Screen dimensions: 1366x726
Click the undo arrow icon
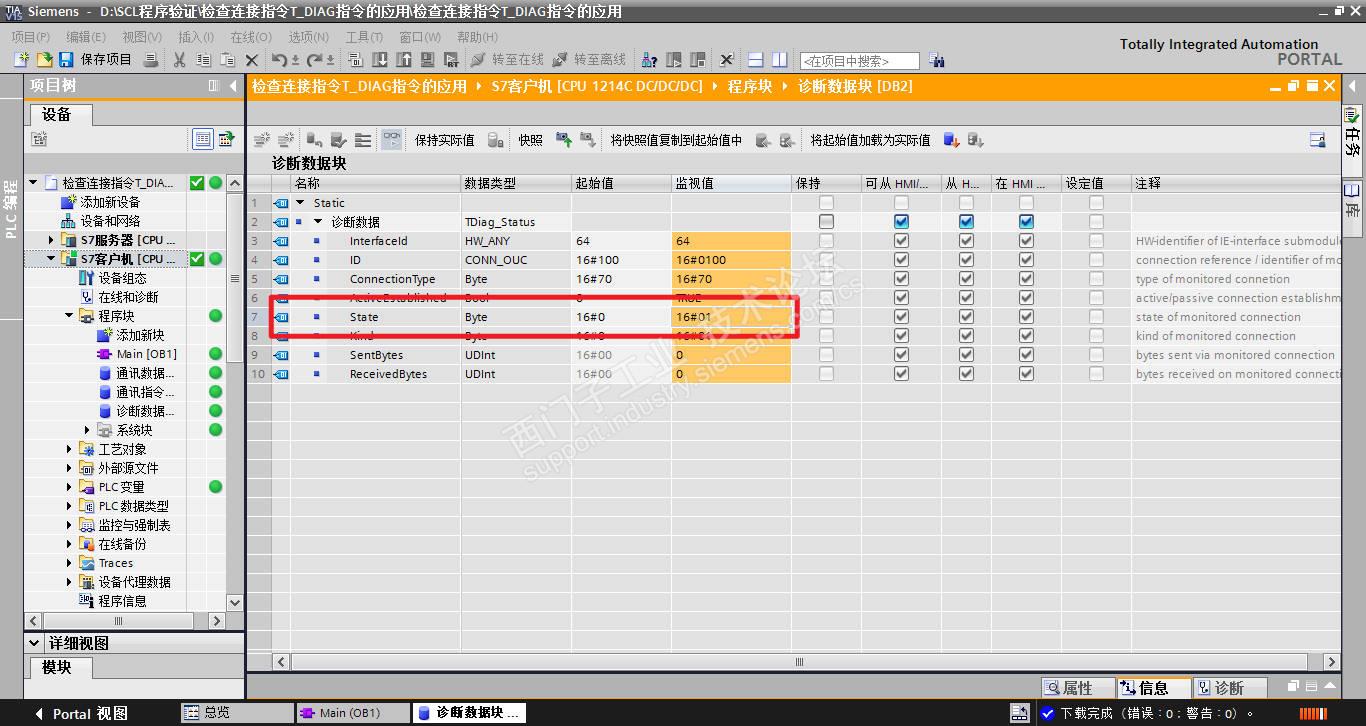(x=280, y=60)
